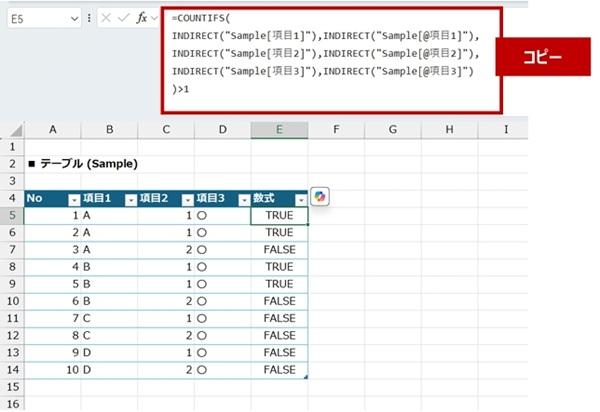This screenshot has width=600, height=412.
Task: Click the Name Box showing E5
Action: click(35, 19)
